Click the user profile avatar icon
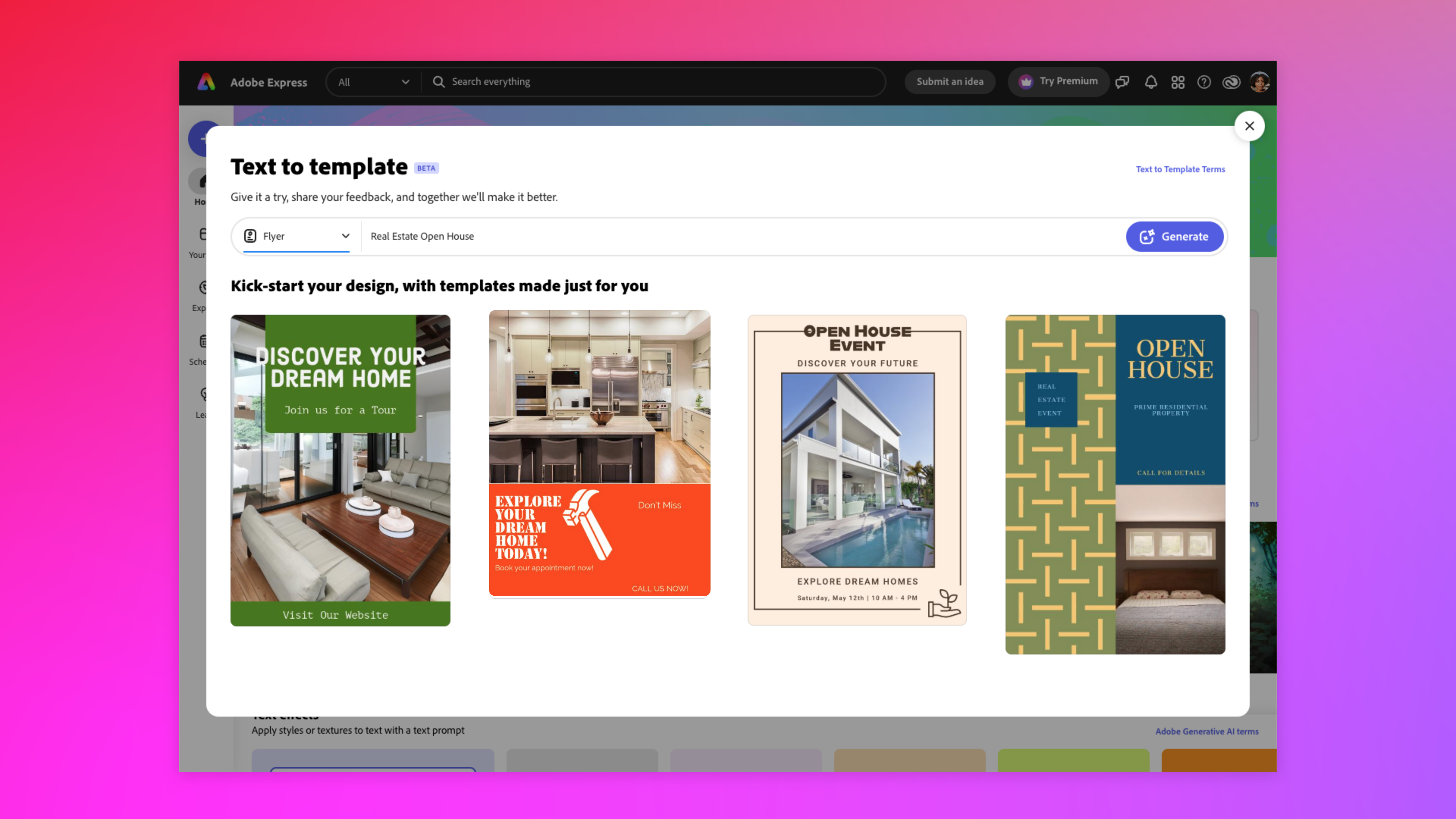This screenshot has height=819, width=1456. point(1259,81)
